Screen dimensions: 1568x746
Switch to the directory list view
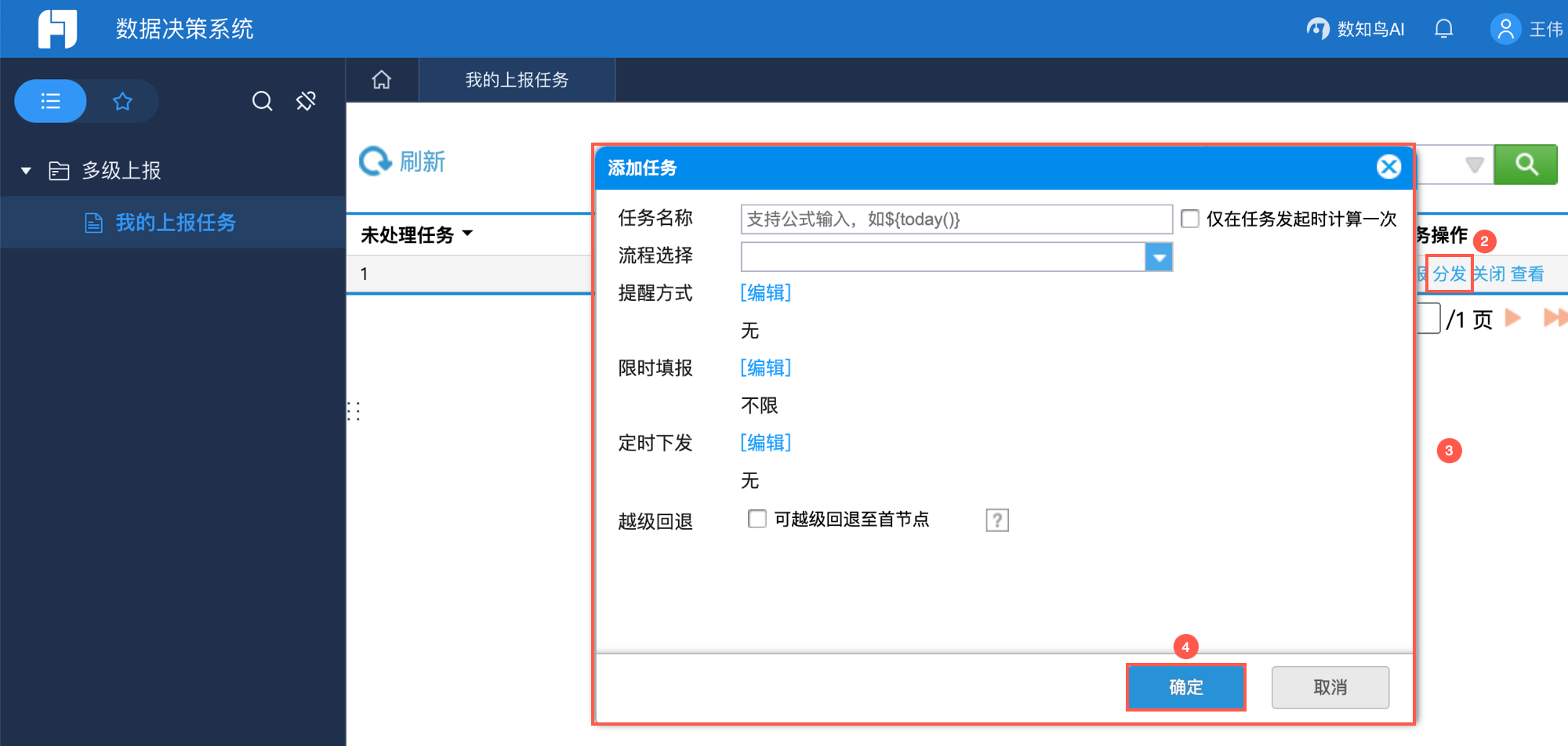(x=50, y=101)
